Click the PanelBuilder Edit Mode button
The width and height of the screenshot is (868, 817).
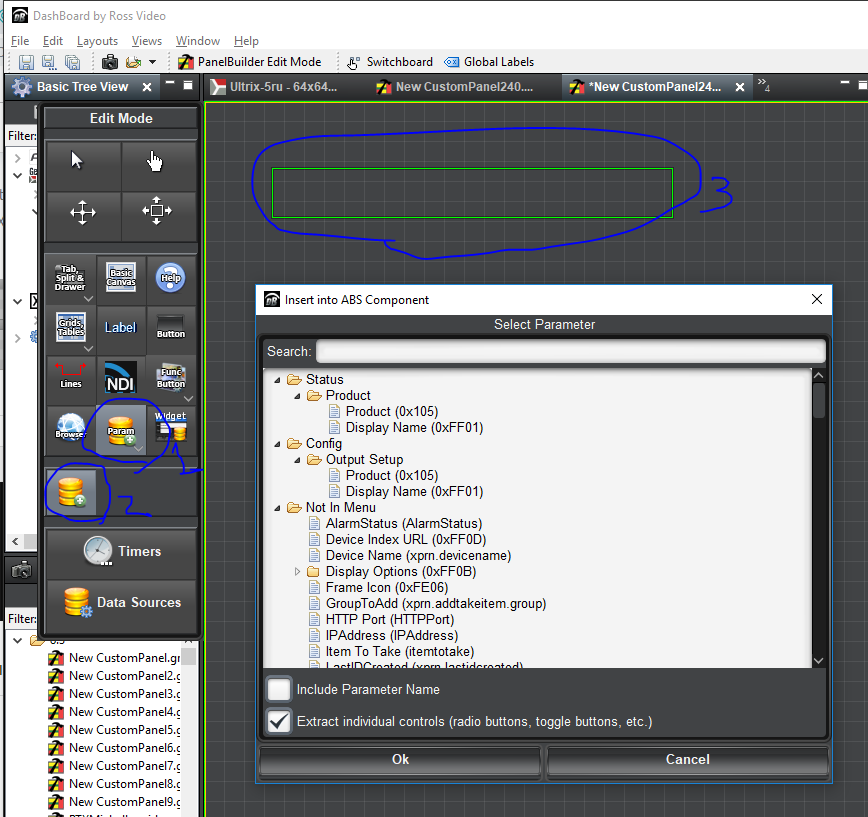(x=250, y=62)
